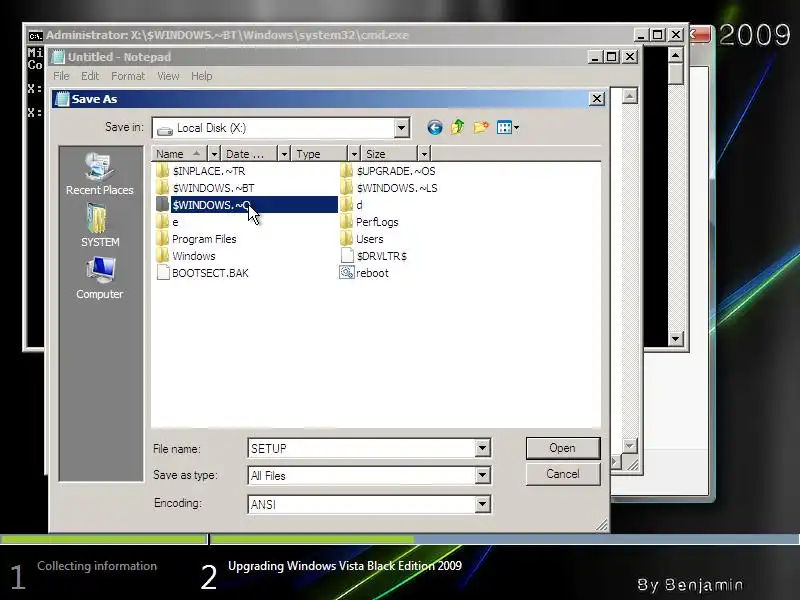
Task: Open the View menu icon
Action: coord(508,128)
